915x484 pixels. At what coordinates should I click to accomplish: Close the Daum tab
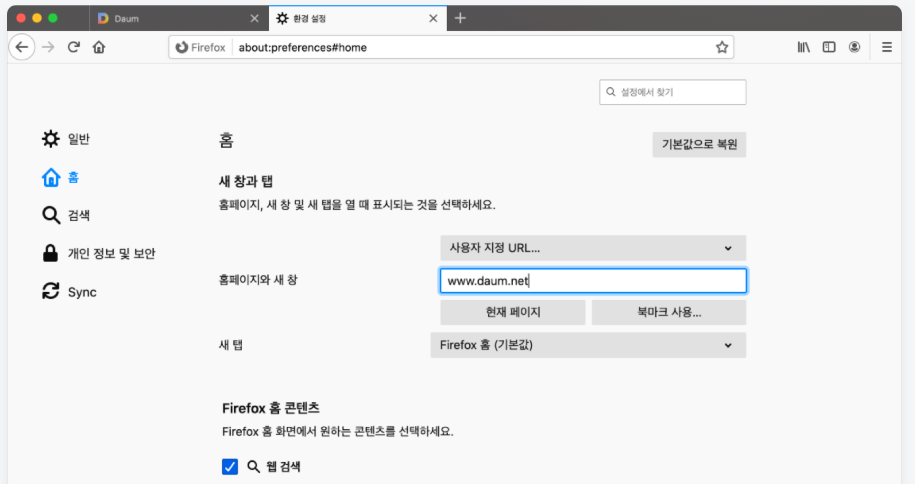tap(254, 18)
